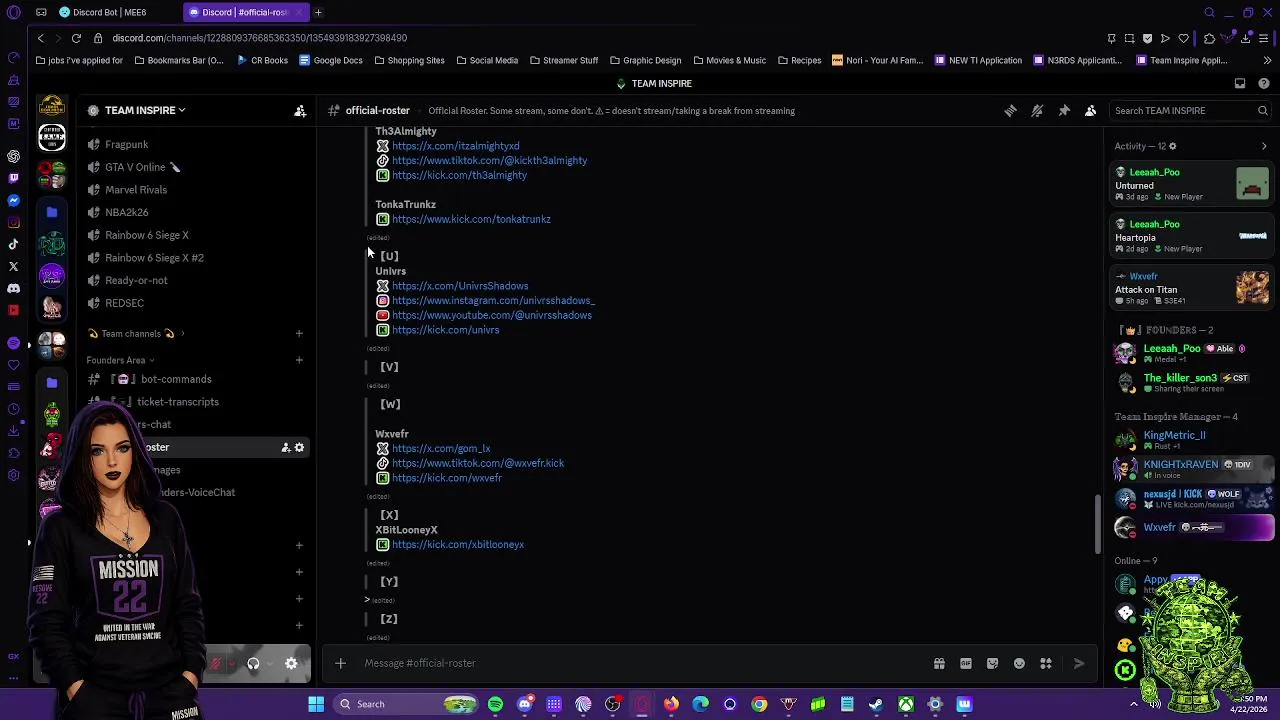Open the Th3Almighty TikTok link
Screen dimensions: 1280x720
pyautogui.click(x=489, y=160)
